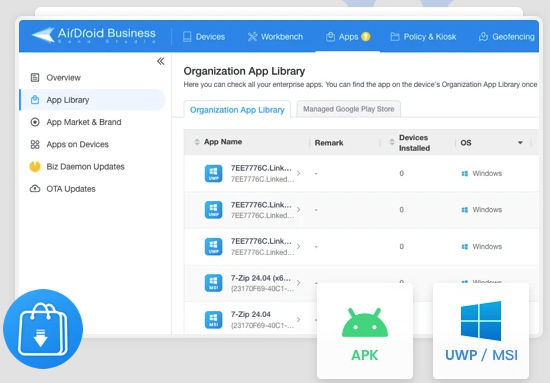Open the Workbench tab
This screenshot has width=550, height=383.
coord(275,36)
